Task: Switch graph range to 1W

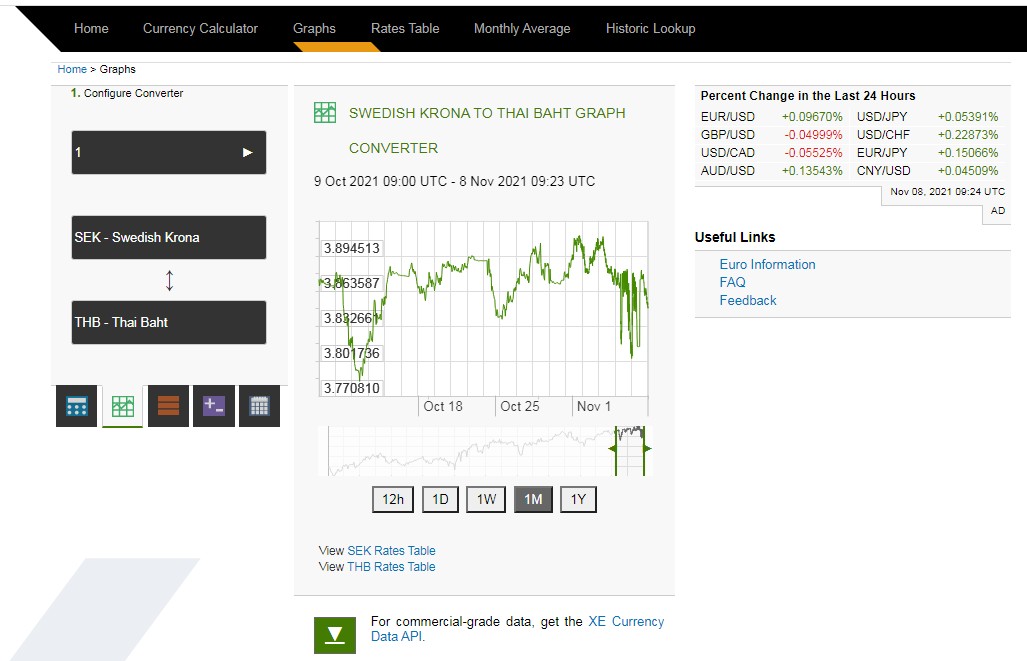Action: coord(486,499)
